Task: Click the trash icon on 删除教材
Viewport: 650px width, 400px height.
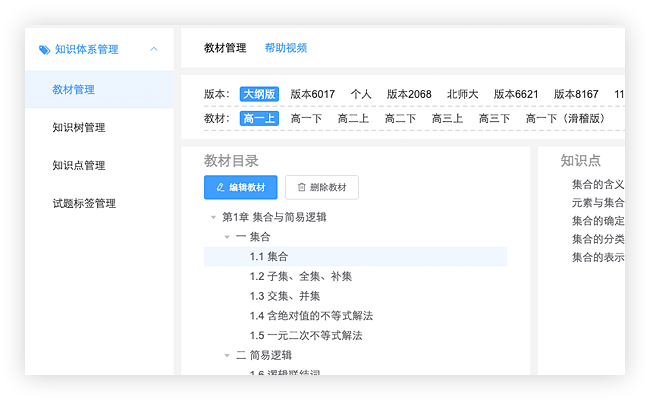Action: pos(301,187)
